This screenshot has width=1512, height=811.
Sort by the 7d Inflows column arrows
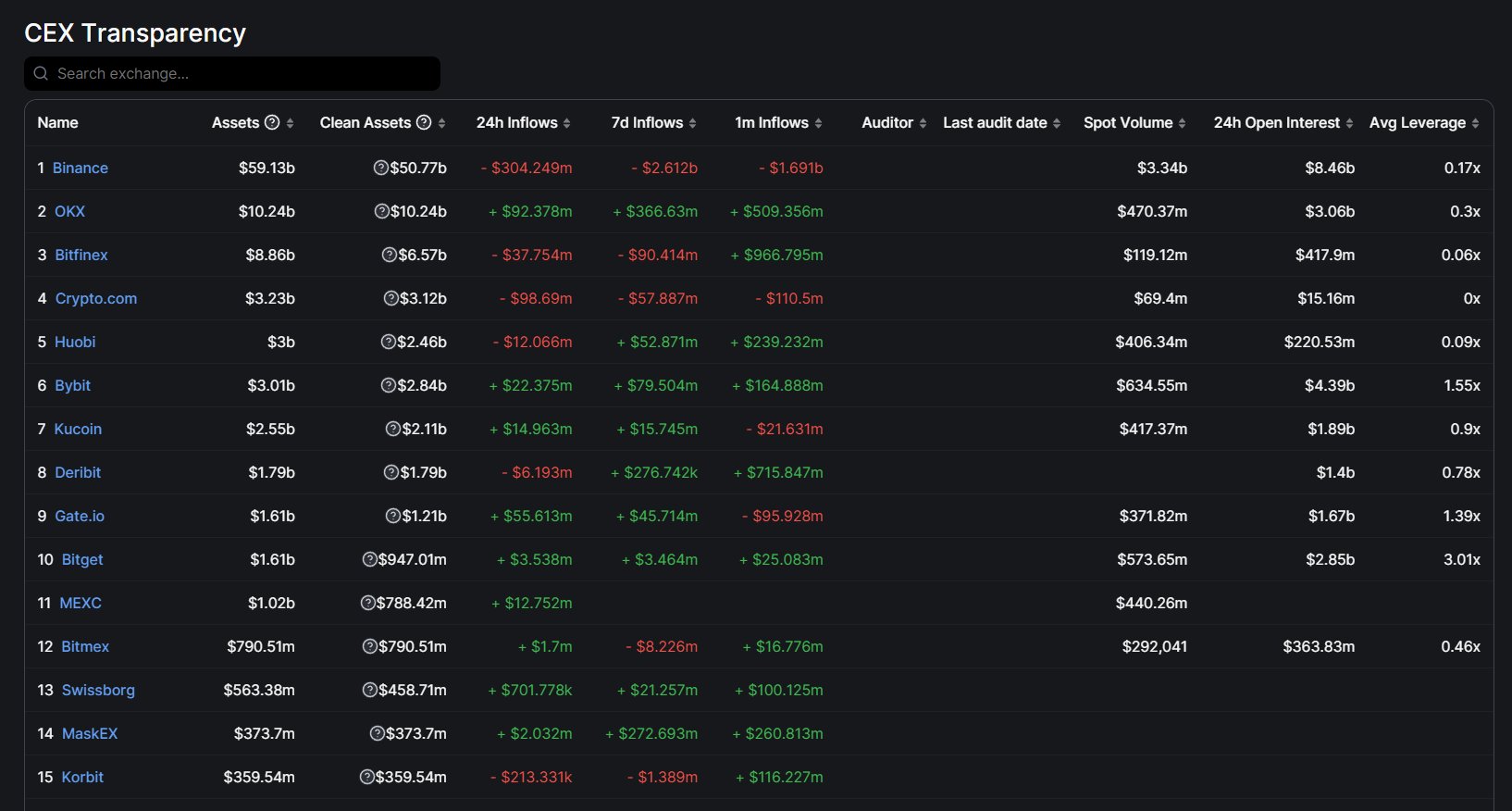[692, 123]
